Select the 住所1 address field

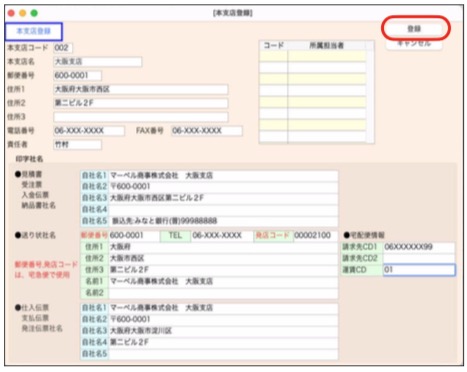point(141,89)
